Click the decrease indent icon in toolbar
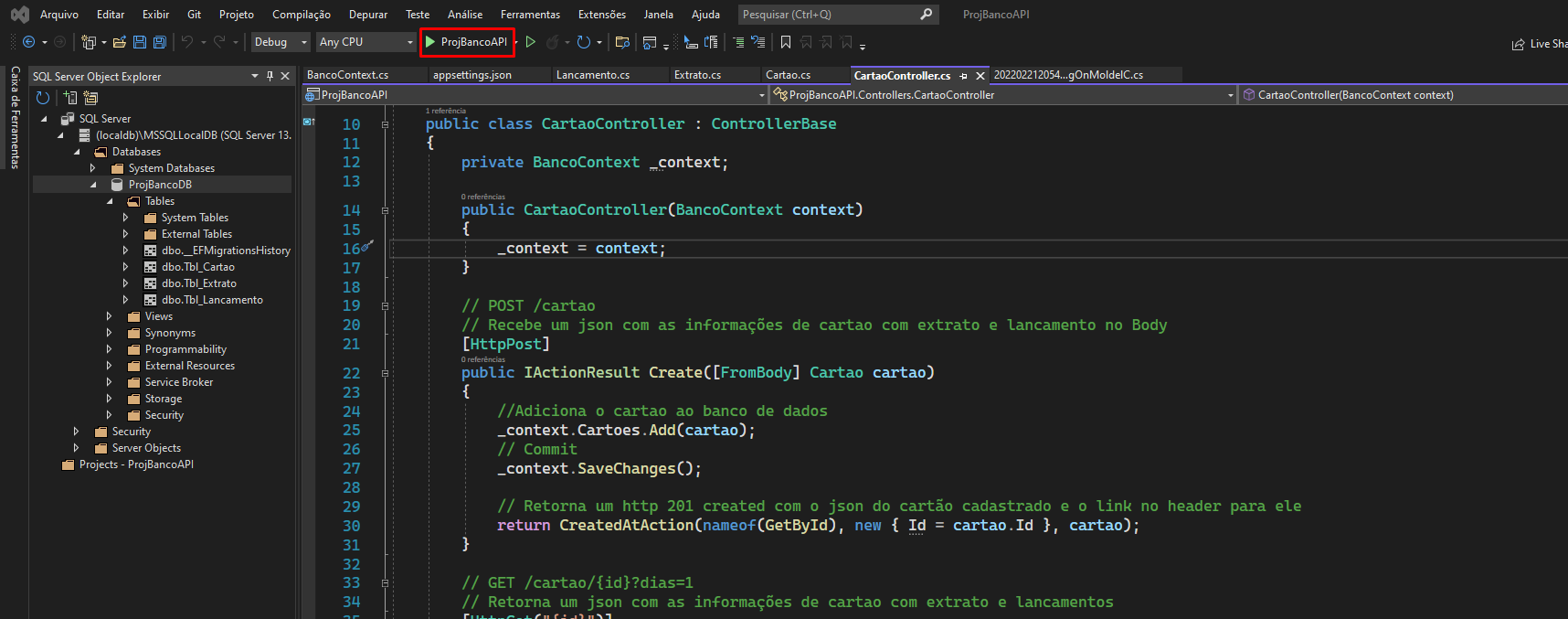Screen dimensions: 1568x619 738,42
